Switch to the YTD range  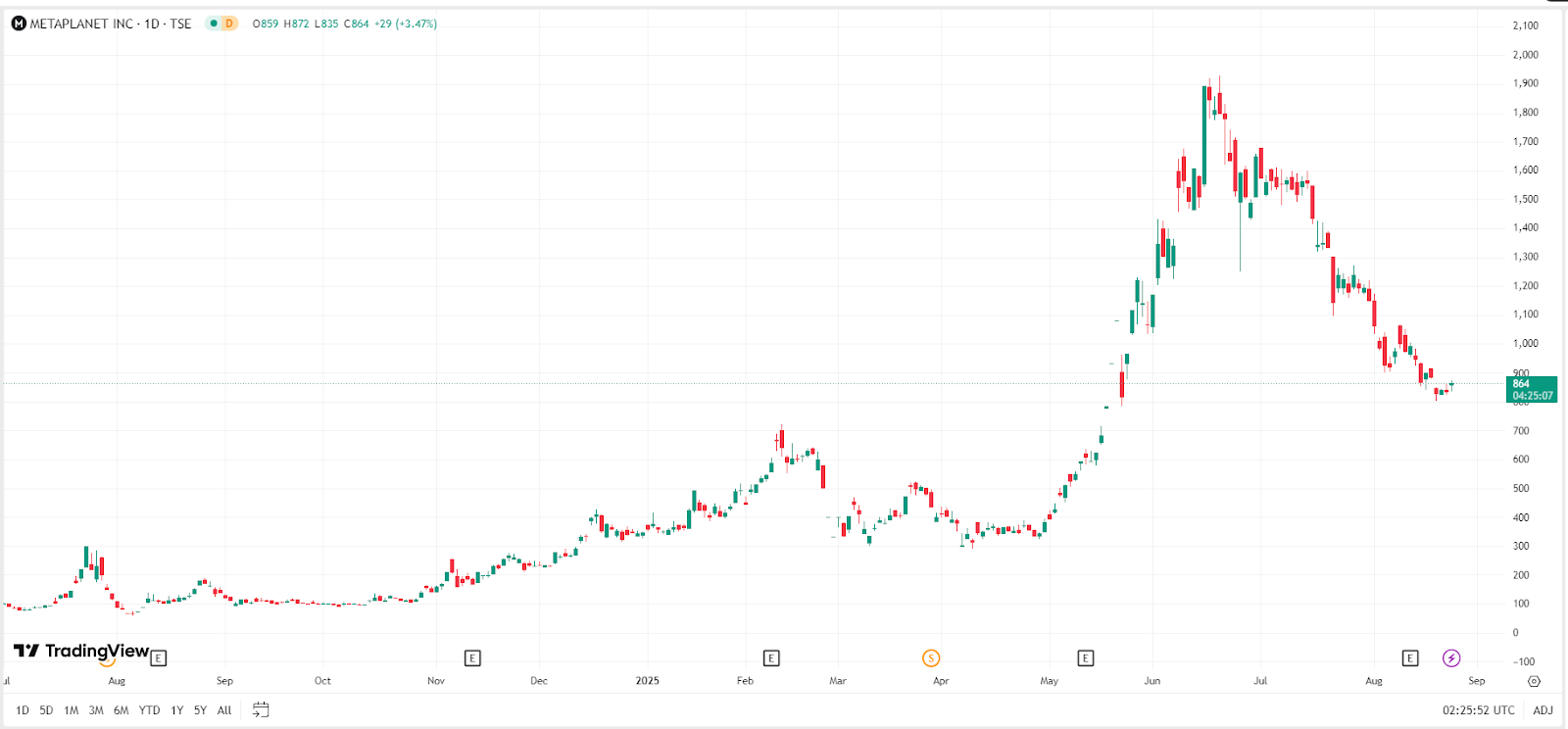149,710
